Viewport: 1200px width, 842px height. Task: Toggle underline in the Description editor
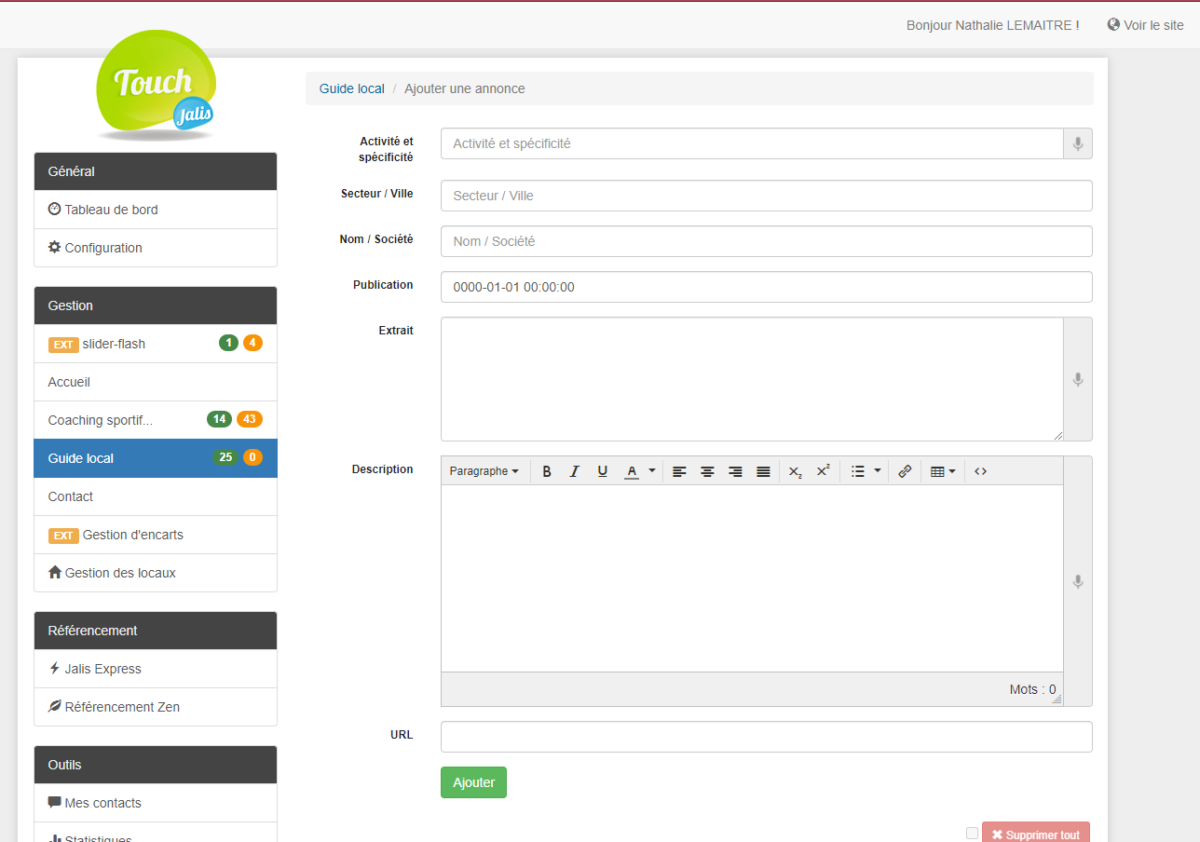[602, 471]
